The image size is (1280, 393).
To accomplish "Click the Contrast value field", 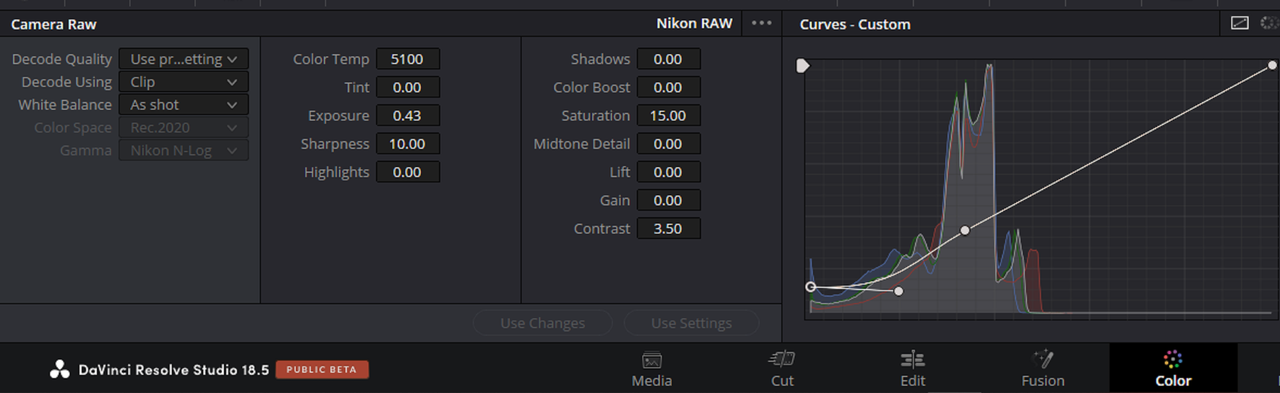I will (668, 229).
